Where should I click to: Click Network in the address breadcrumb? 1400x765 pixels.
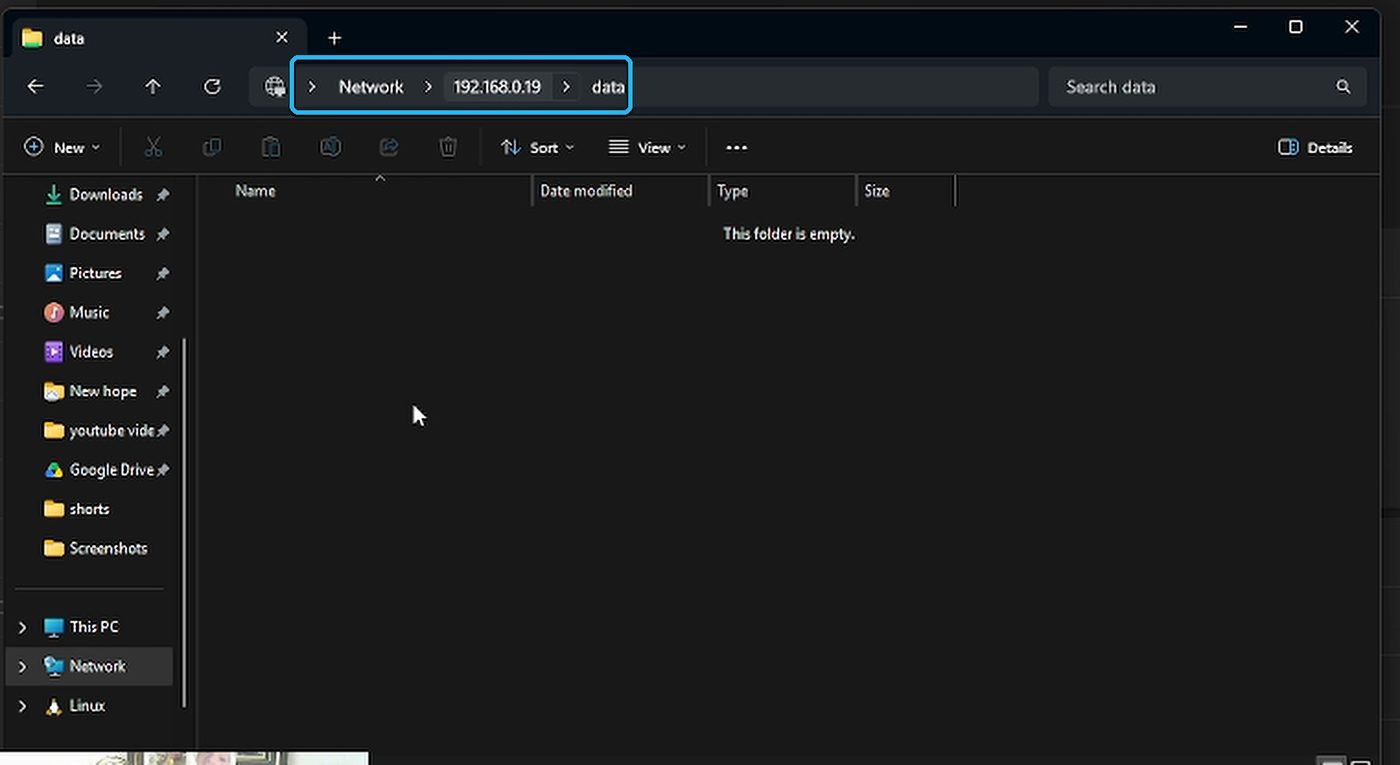[x=371, y=87]
